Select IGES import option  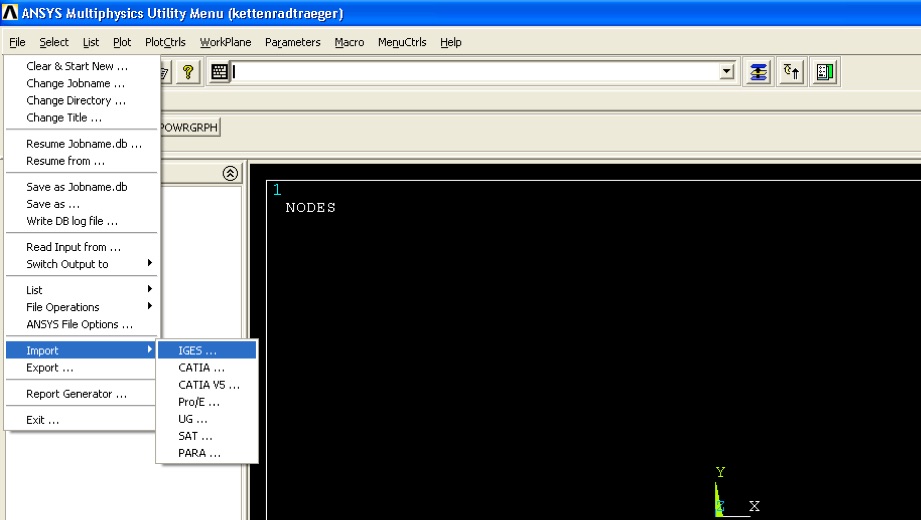pyautogui.click(x=207, y=350)
